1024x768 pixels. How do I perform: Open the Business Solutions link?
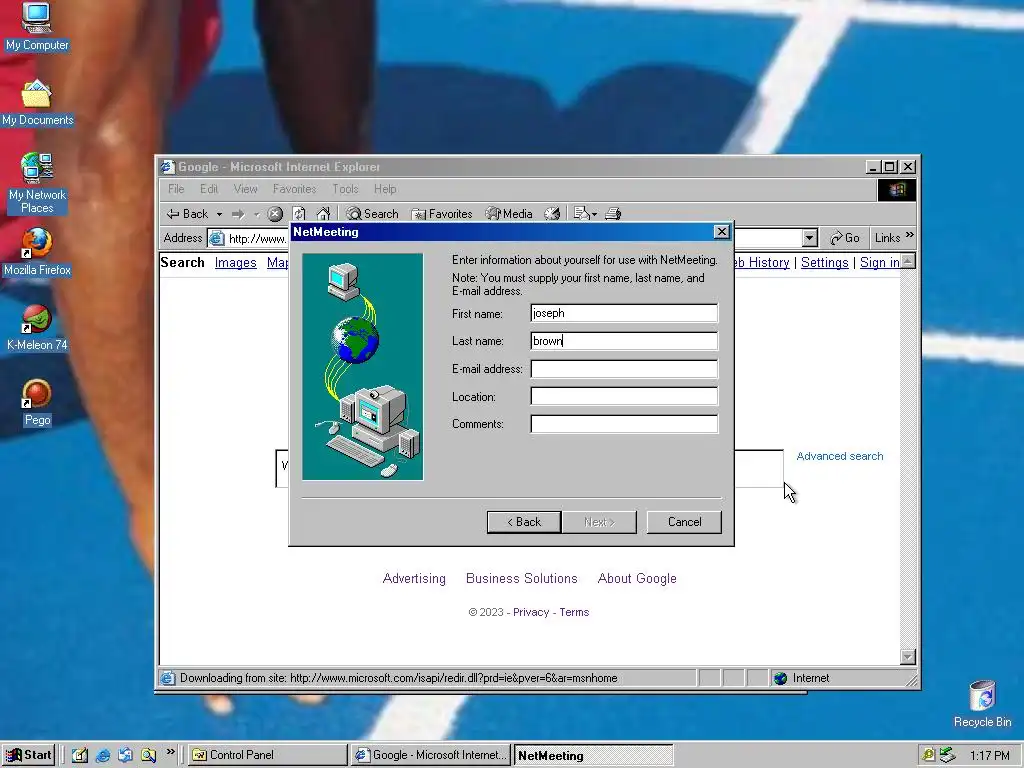[x=522, y=579]
